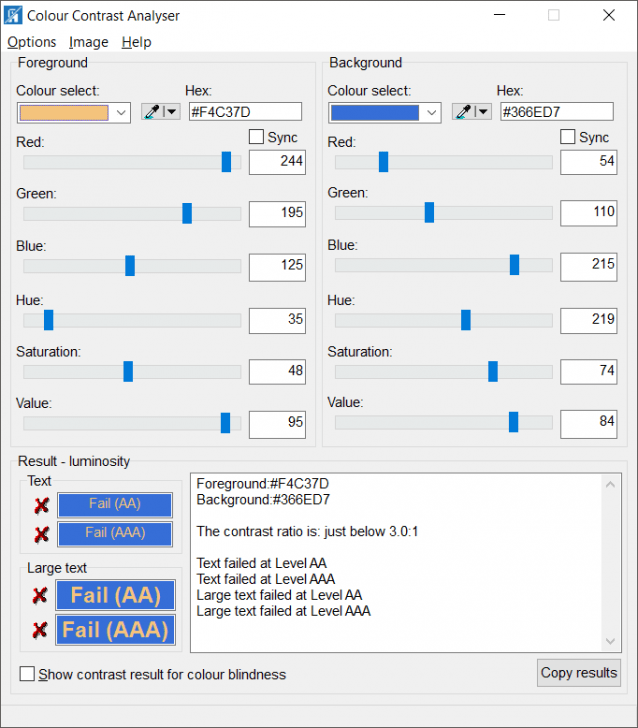Click the background Blue value field 215
Image resolution: width=638 pixels, height=728 pixels.
[589, 266]
